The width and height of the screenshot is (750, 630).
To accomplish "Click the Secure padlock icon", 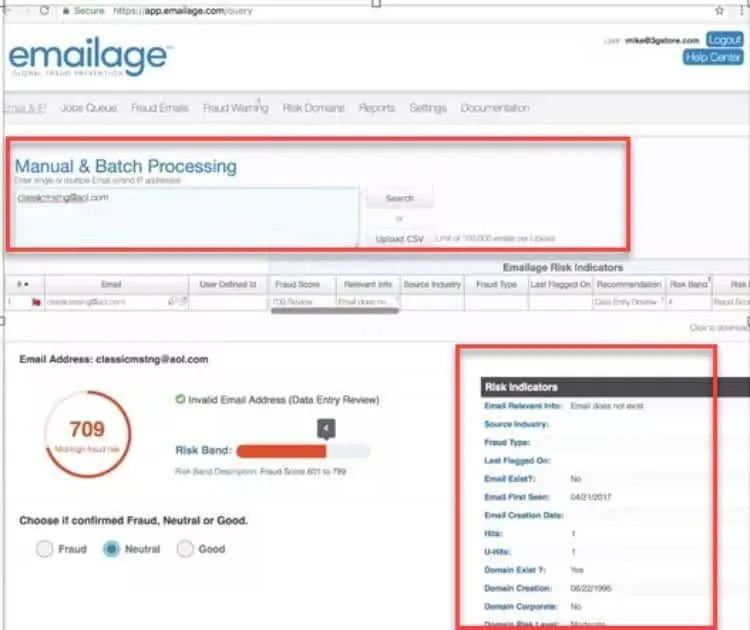I will click(66, 11).
